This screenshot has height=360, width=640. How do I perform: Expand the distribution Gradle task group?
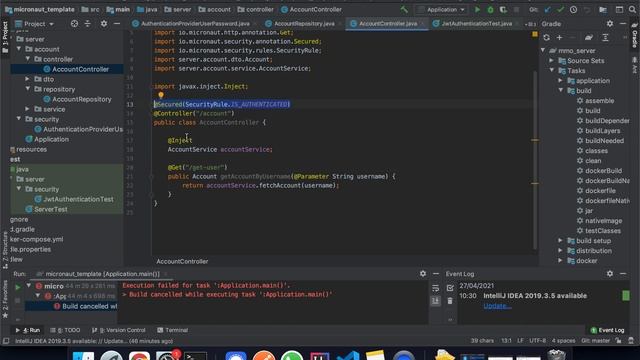point(560,251)
